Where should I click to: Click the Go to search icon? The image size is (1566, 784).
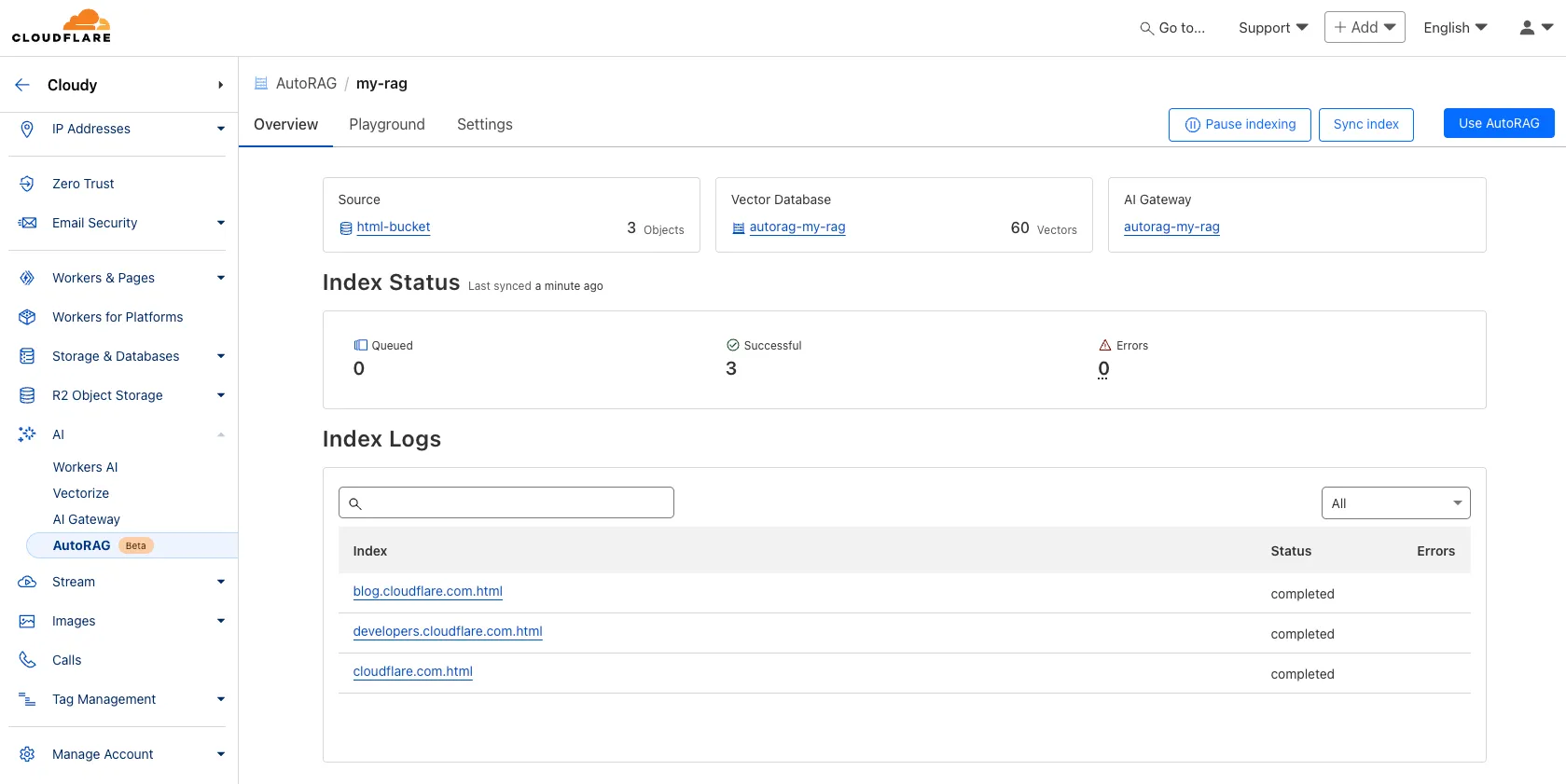[1146, 29]
